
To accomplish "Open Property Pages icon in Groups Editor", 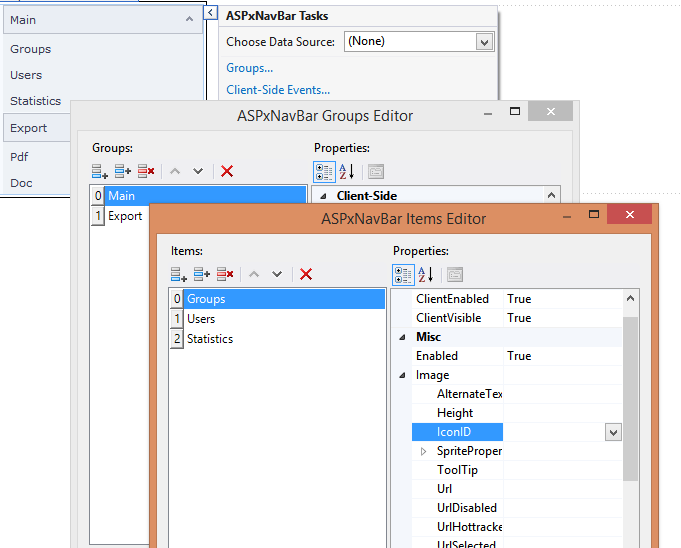I will pyautogui.click(x=376, y=172).
